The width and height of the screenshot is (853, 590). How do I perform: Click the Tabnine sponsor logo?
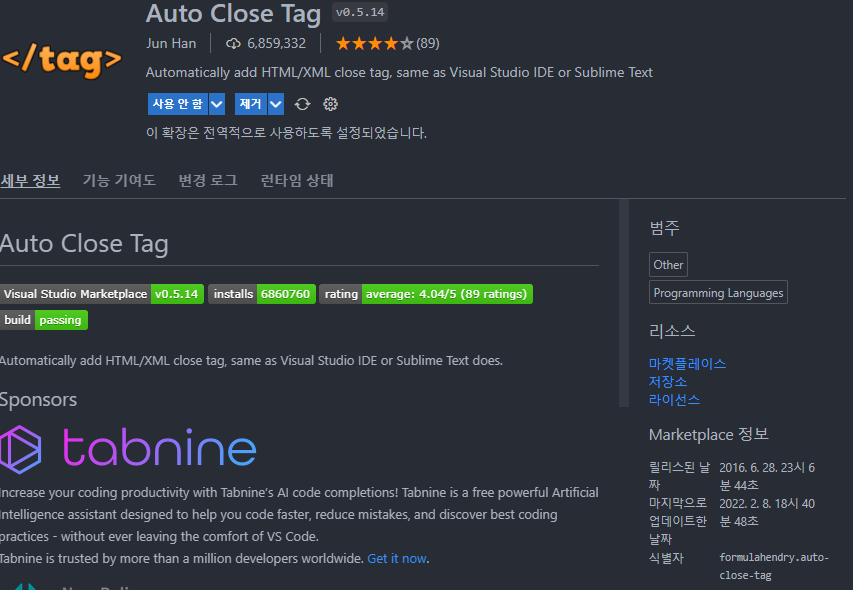(x=128, y=449)
